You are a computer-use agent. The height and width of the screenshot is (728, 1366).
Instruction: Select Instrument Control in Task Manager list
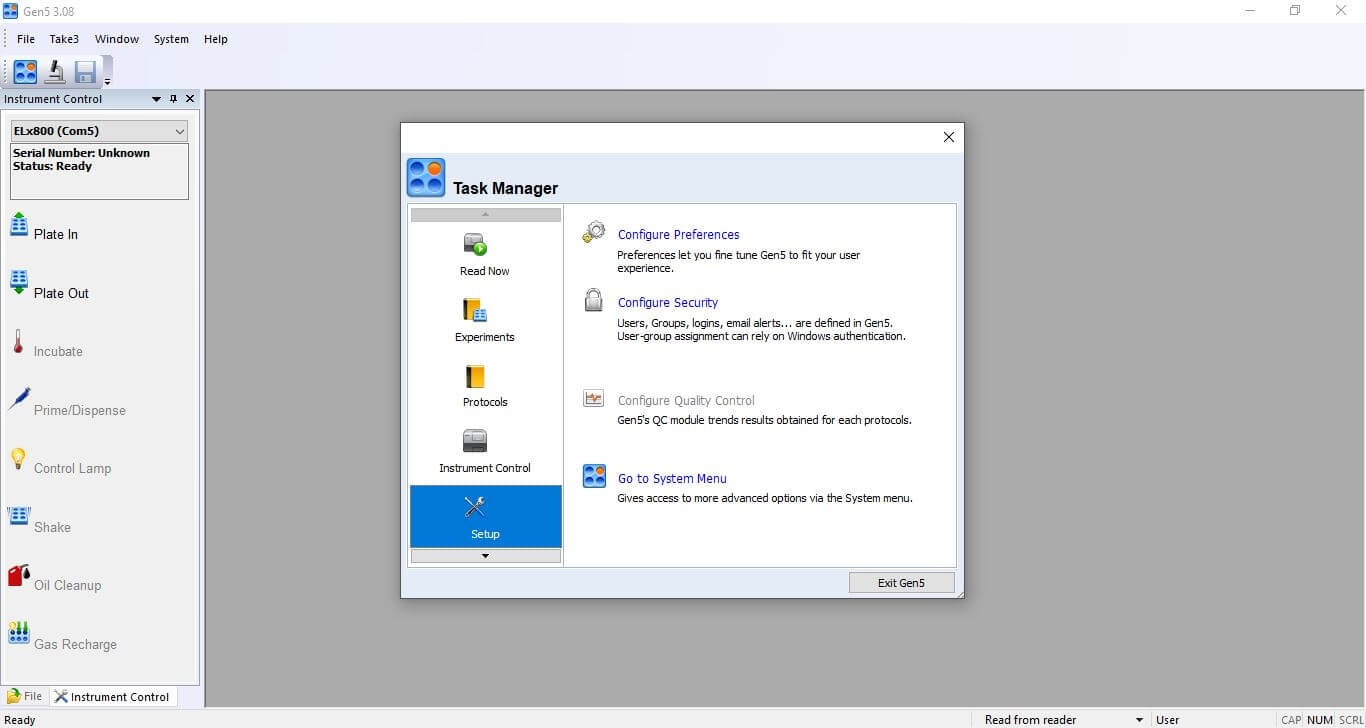pyautogui.click(x=485, y=452)
